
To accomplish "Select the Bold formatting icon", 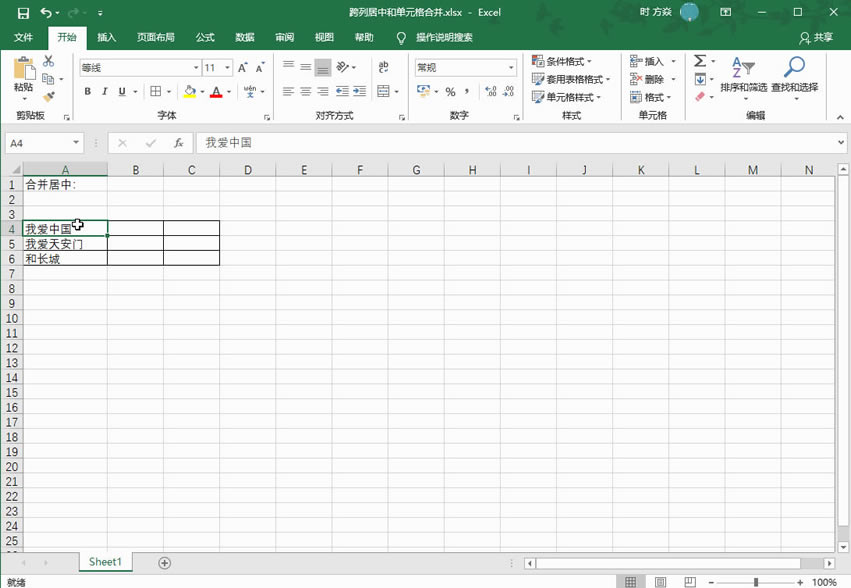I will tap(87, 91).
